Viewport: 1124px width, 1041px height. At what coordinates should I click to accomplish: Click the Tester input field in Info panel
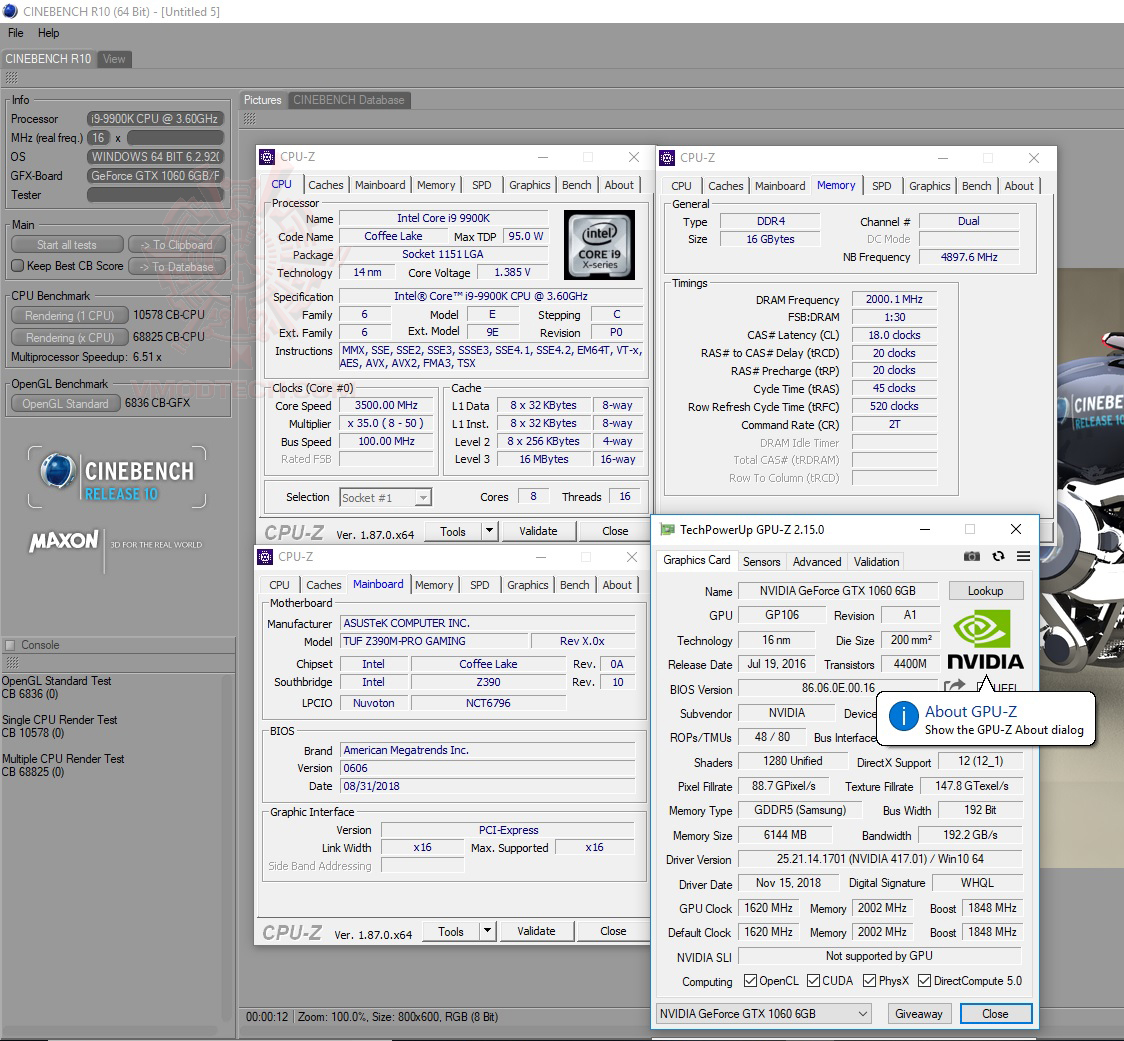(155, 195)
